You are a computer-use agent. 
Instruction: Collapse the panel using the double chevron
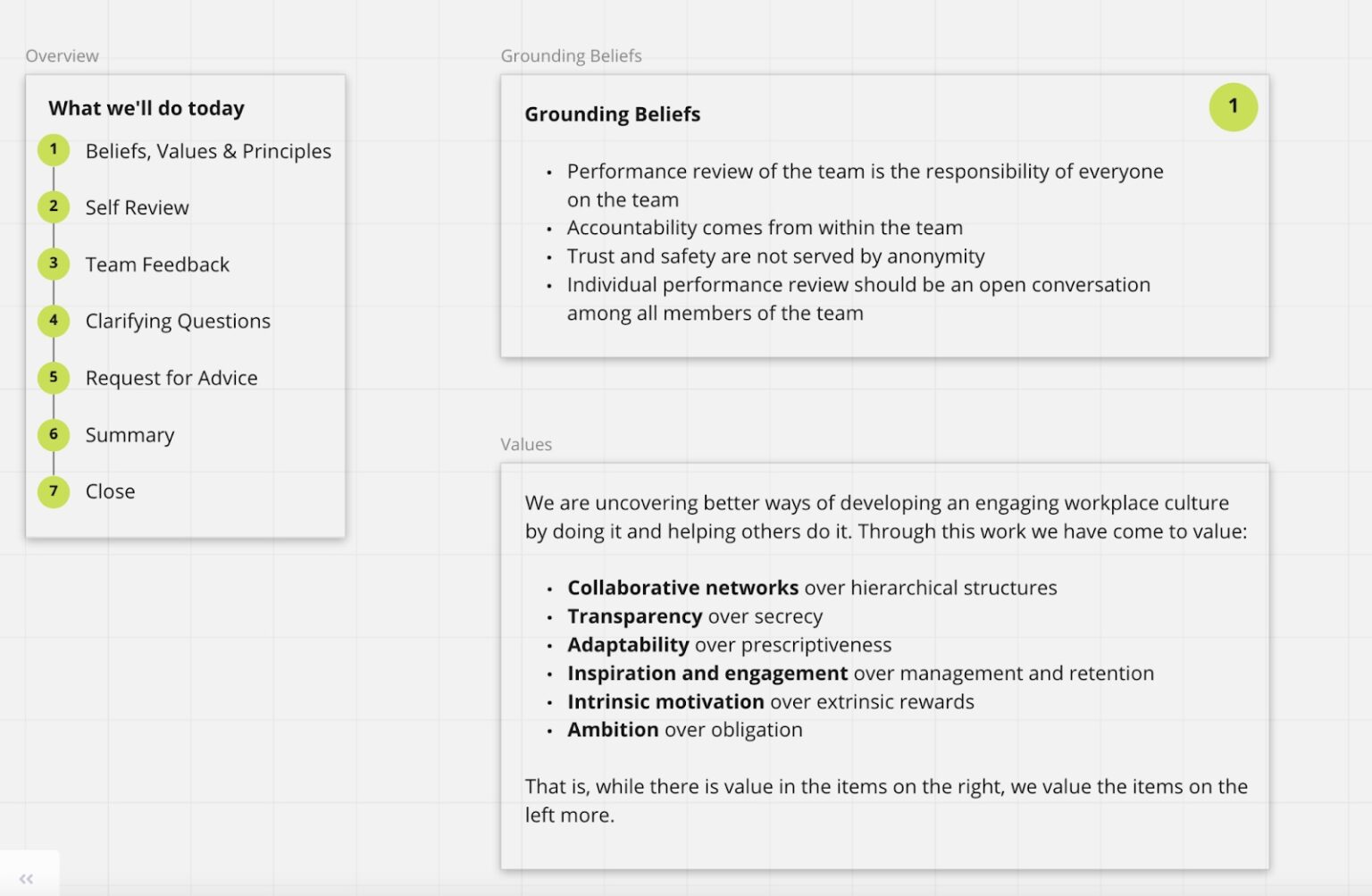point(27,879)
